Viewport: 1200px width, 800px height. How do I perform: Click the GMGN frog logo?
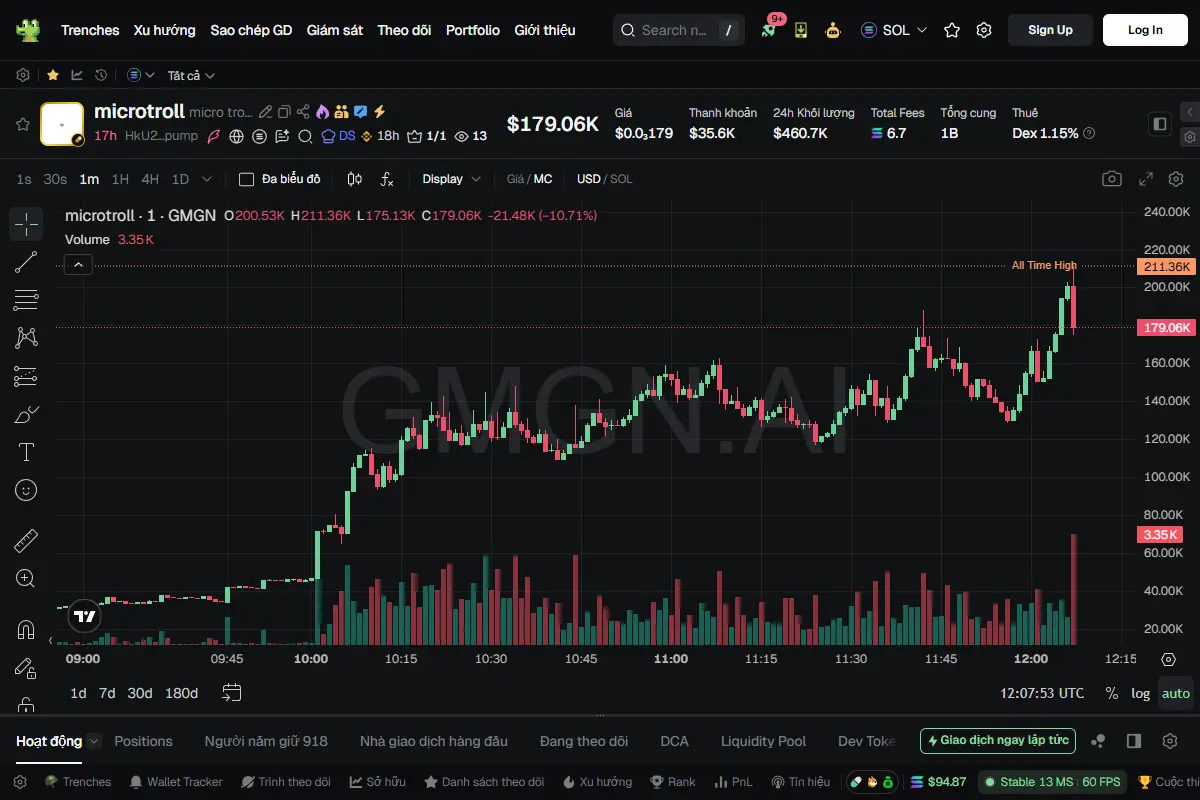28,30
